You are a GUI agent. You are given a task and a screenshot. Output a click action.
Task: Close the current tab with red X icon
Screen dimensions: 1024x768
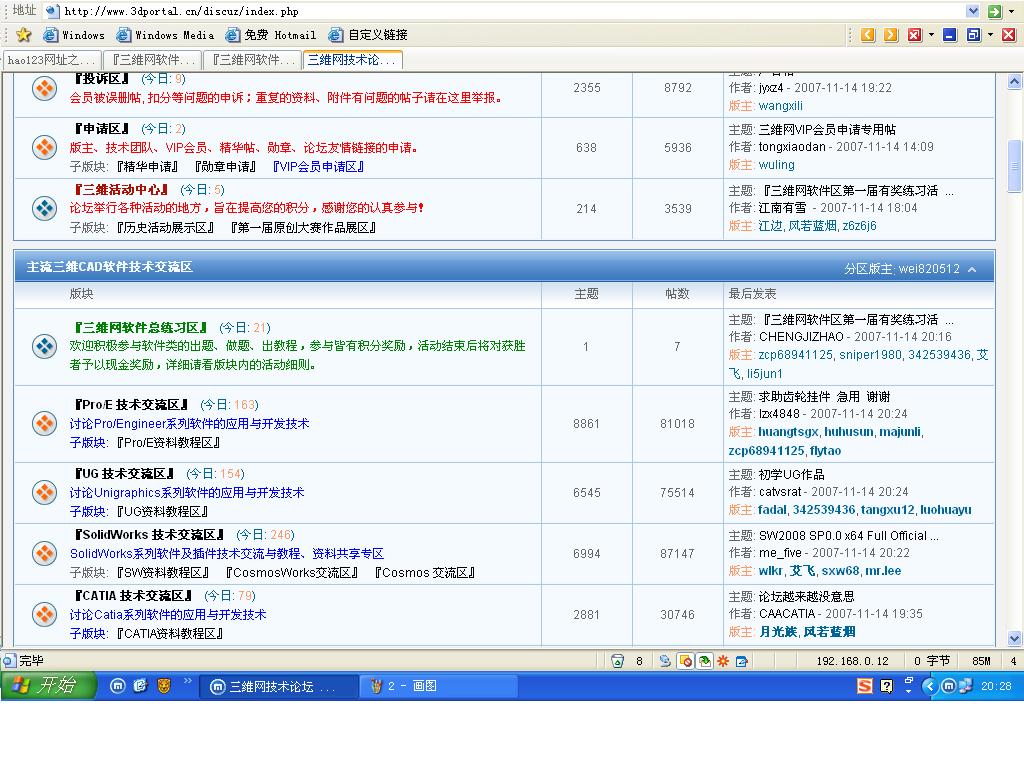(x=914, y=35)
